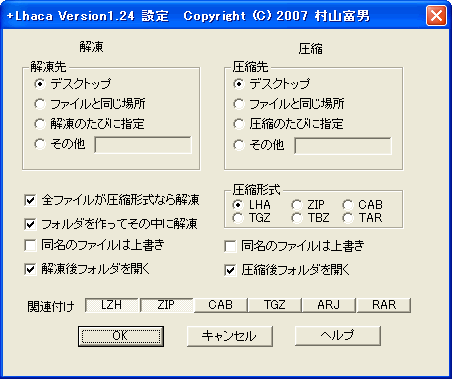This screenshot has height=379, width=452.
Task: Select その他 radio under 解凍先
Action: point(40,144)
